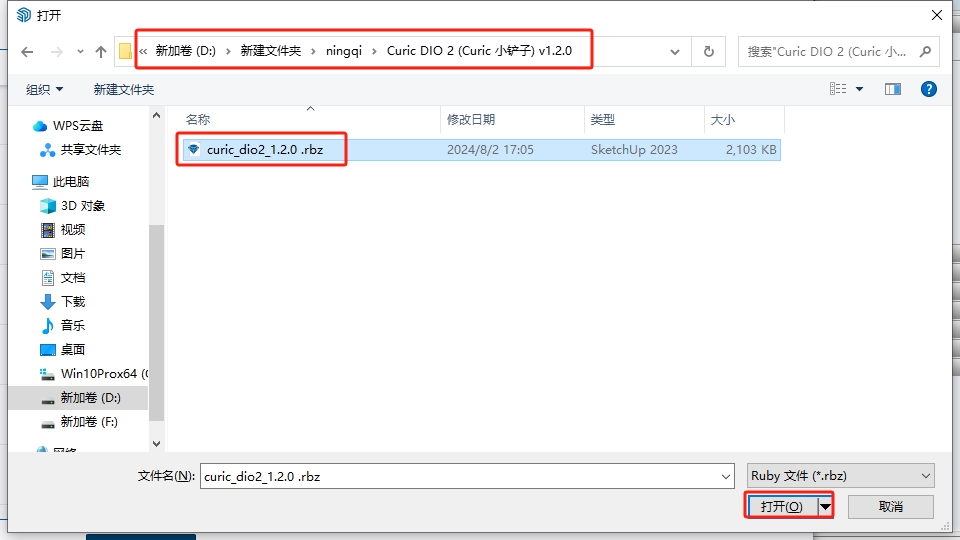Image resolution: width=960 pixels, height=540 pixels.
Task: Toggle the preview pane icon
Action: coord(893,89)
